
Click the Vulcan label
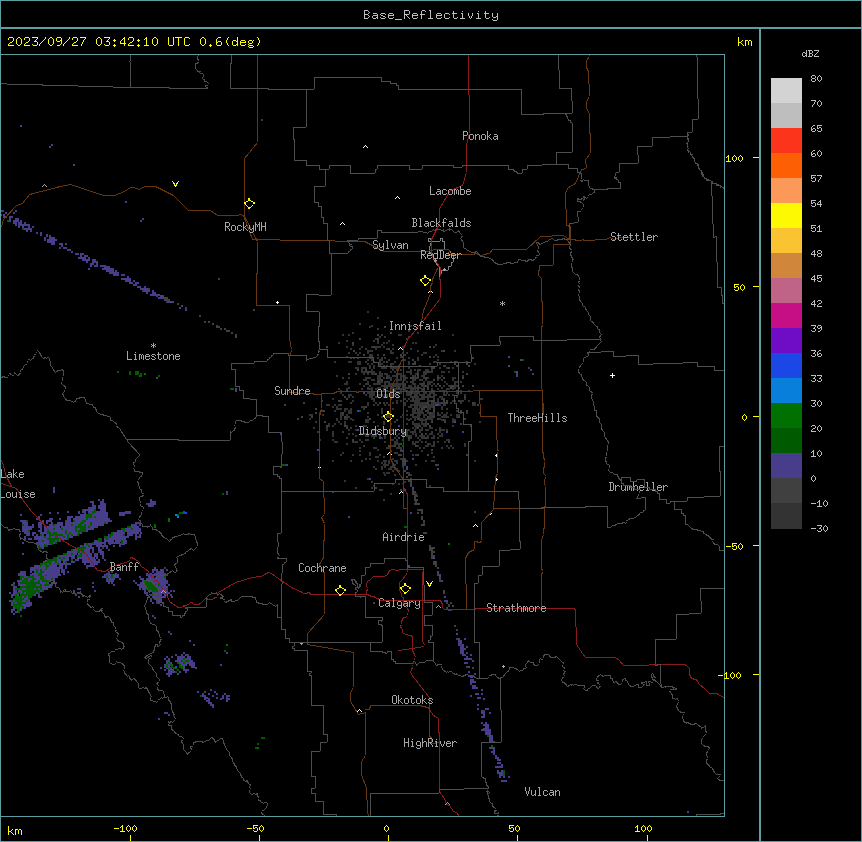point(542,792)
